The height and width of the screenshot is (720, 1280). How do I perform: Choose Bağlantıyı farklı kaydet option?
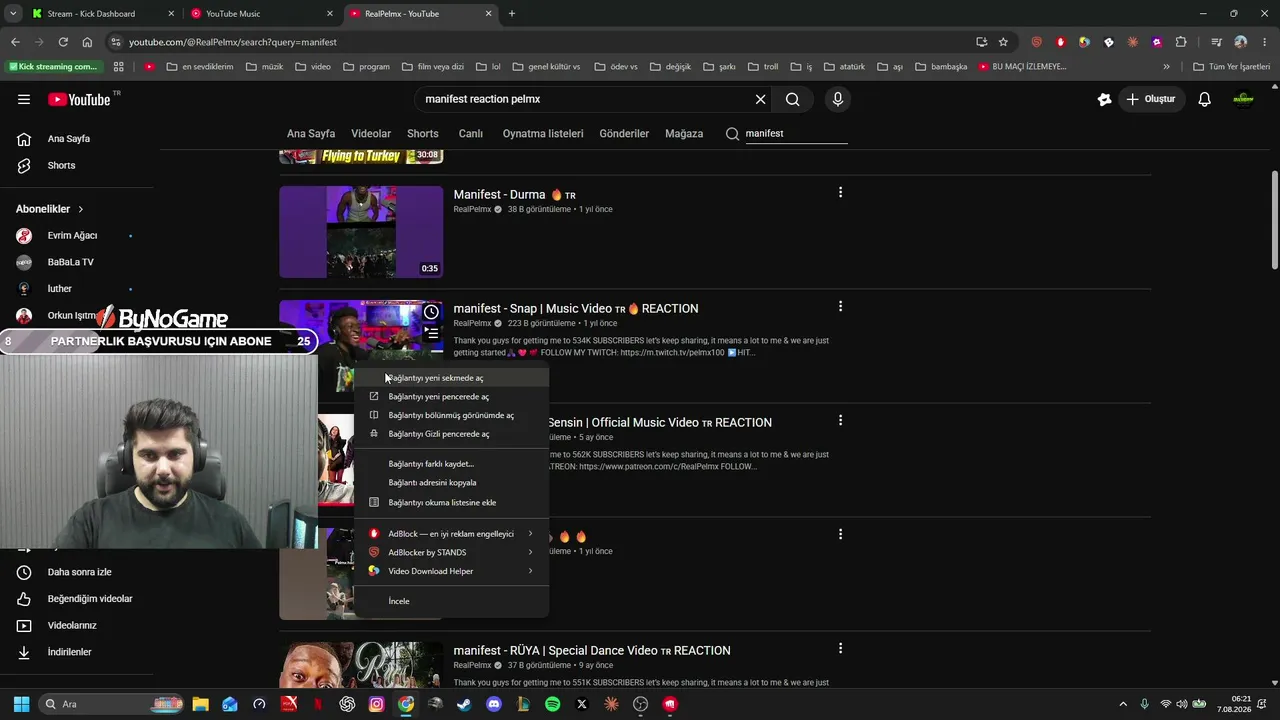(x=451, y=464)
